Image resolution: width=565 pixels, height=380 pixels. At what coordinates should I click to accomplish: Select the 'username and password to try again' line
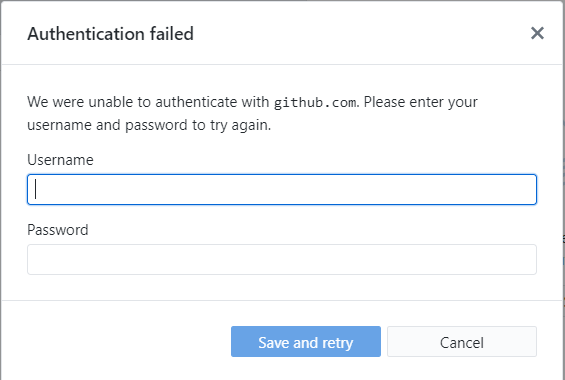point(149,125)
